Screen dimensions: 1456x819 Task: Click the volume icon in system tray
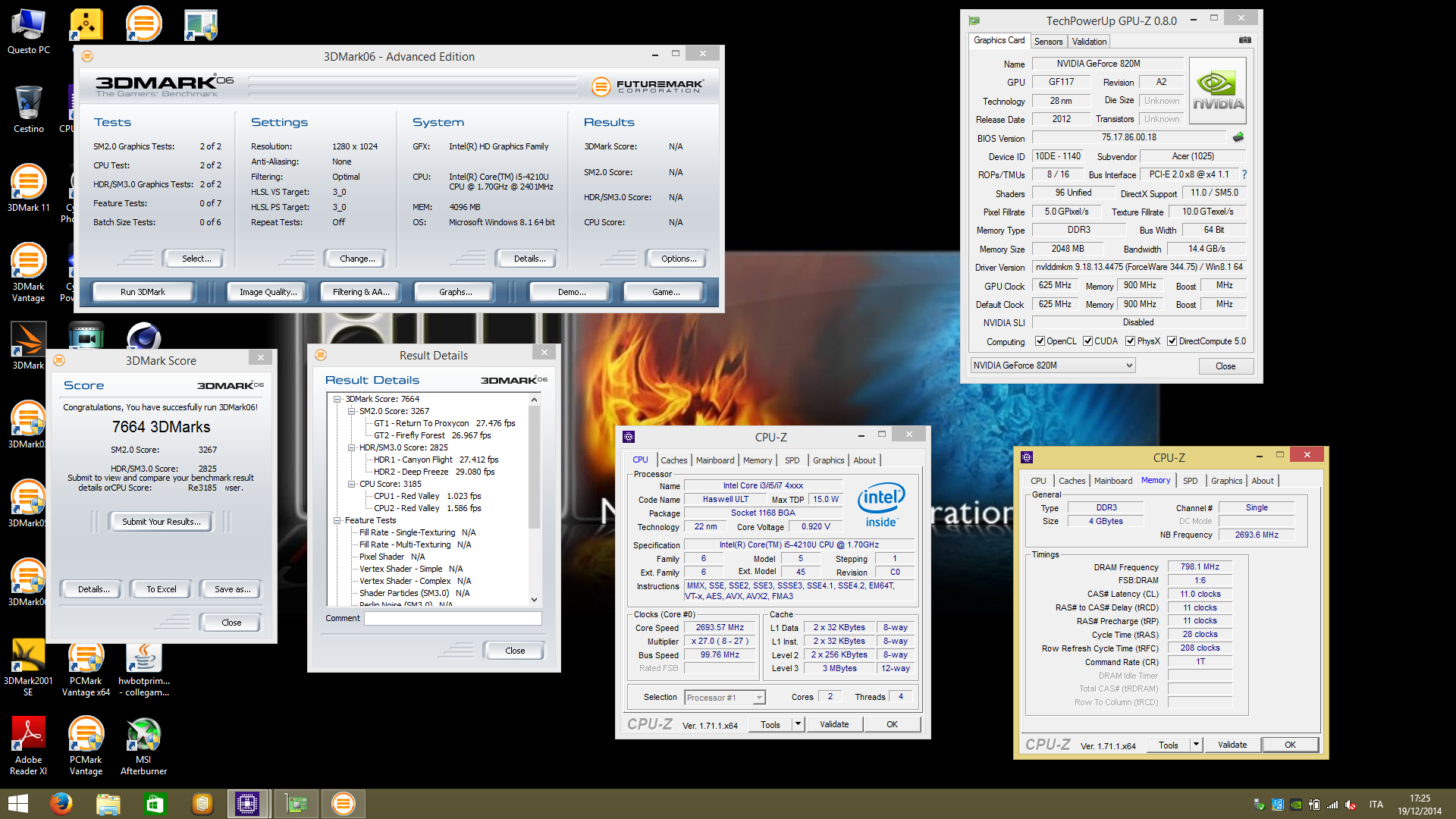tap(1351, 805)
